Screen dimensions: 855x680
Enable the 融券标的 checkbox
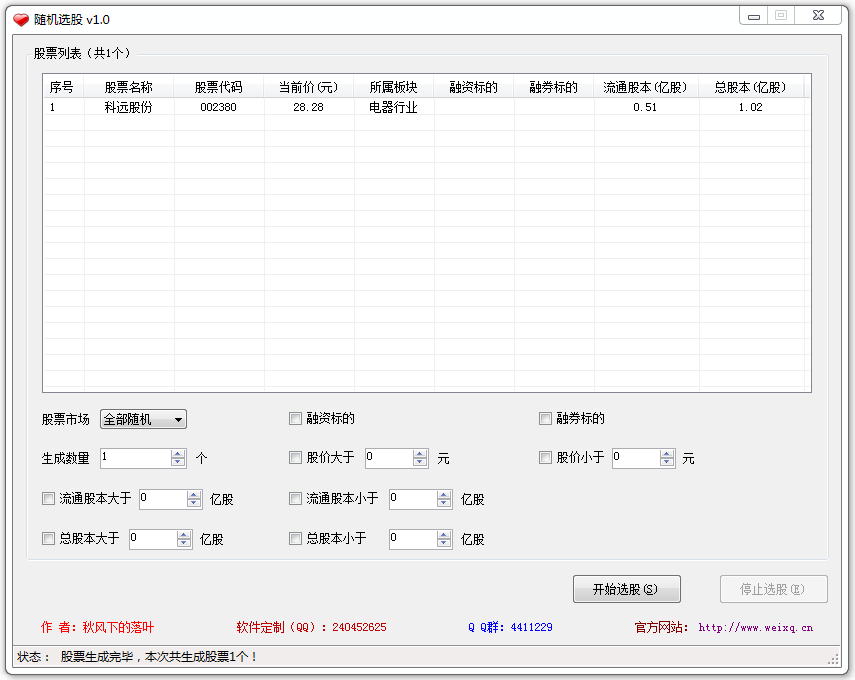pos(545,419)
